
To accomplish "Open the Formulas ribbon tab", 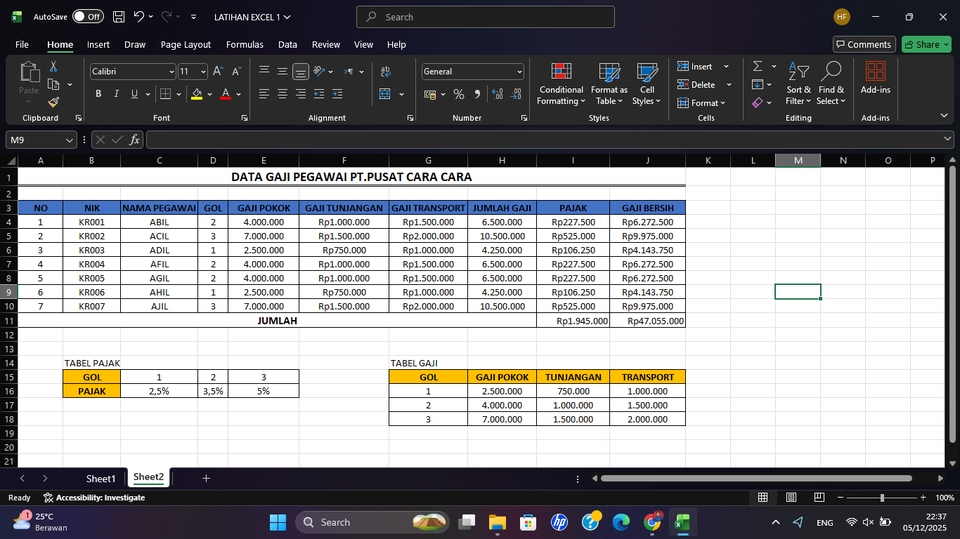I will (244, 44).
